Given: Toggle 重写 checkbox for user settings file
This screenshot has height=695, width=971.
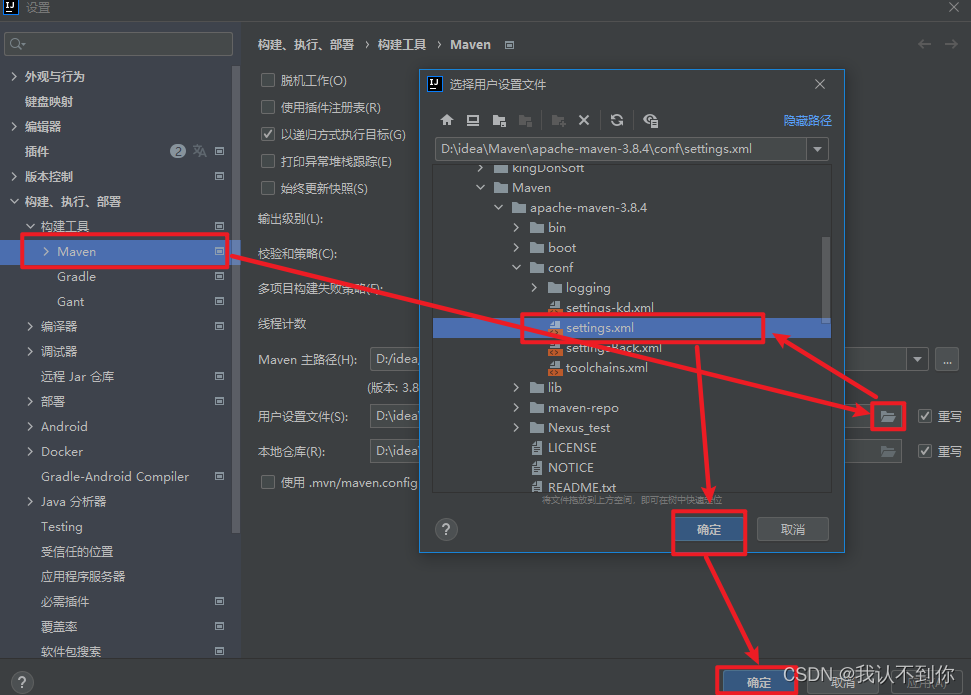Looking at the screenshot, I should [x=925, y=416].
